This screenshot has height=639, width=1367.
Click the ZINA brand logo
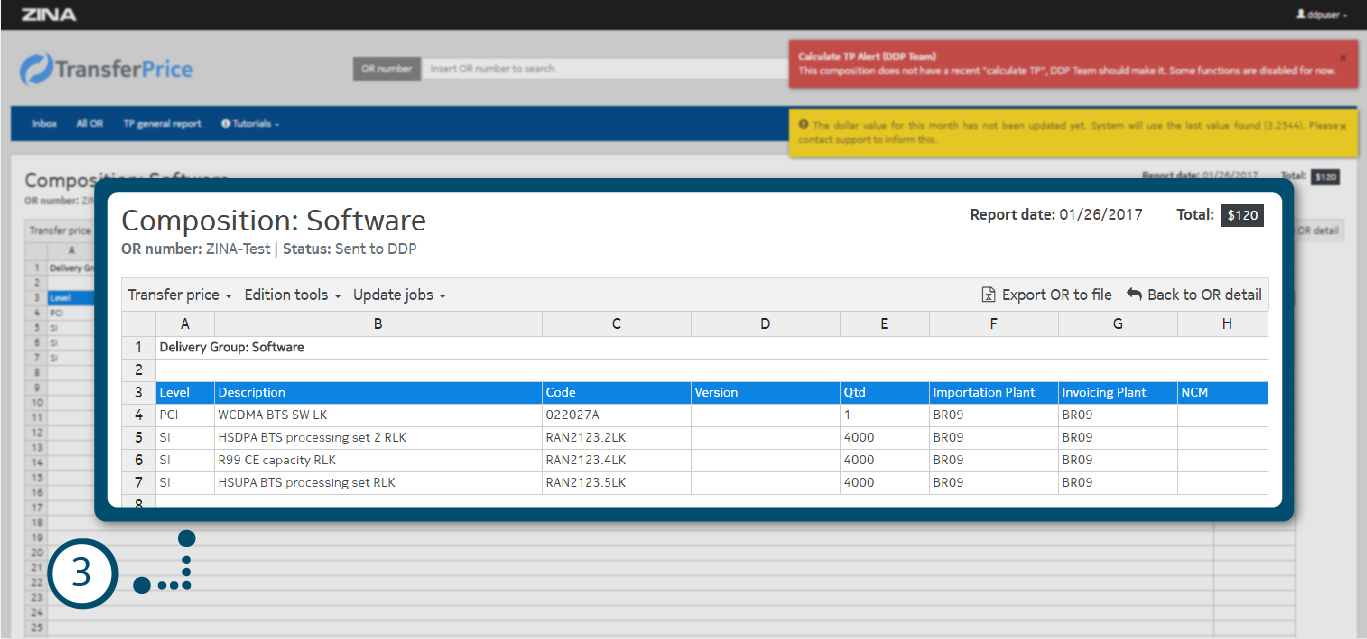point(49,15)
